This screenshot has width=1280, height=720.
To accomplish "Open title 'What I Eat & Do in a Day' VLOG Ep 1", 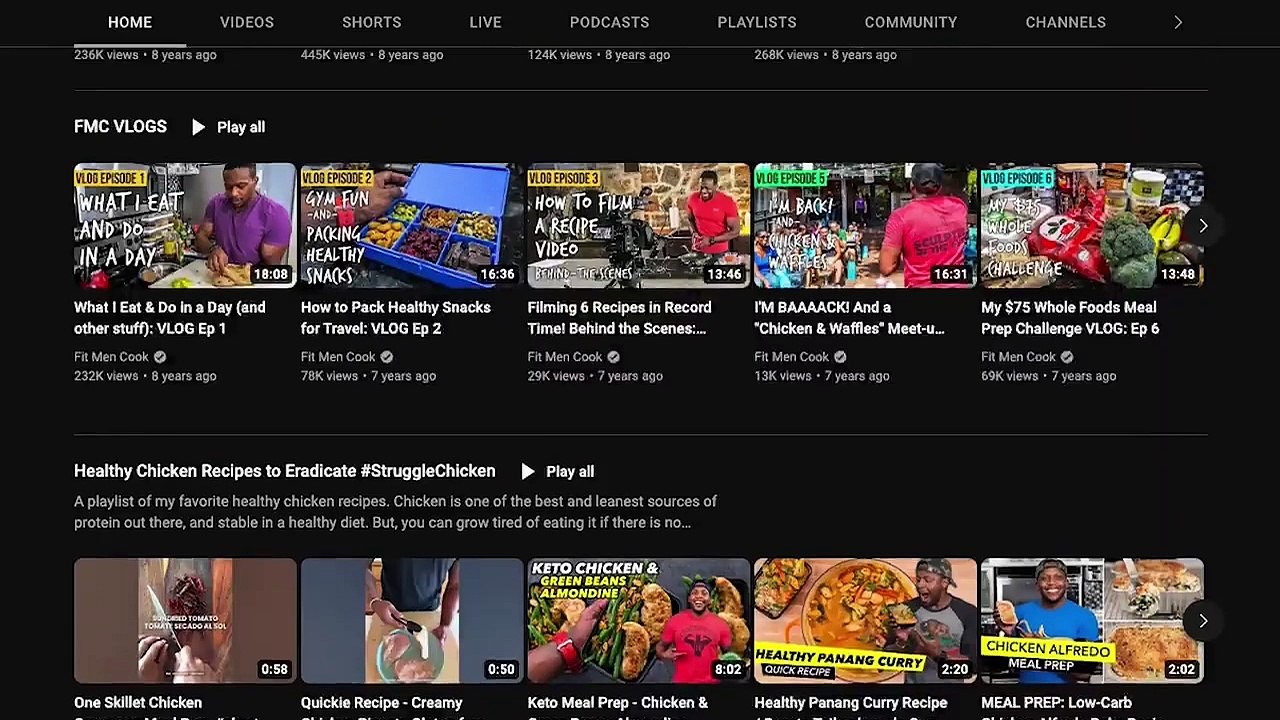I will tap(170, 318).
